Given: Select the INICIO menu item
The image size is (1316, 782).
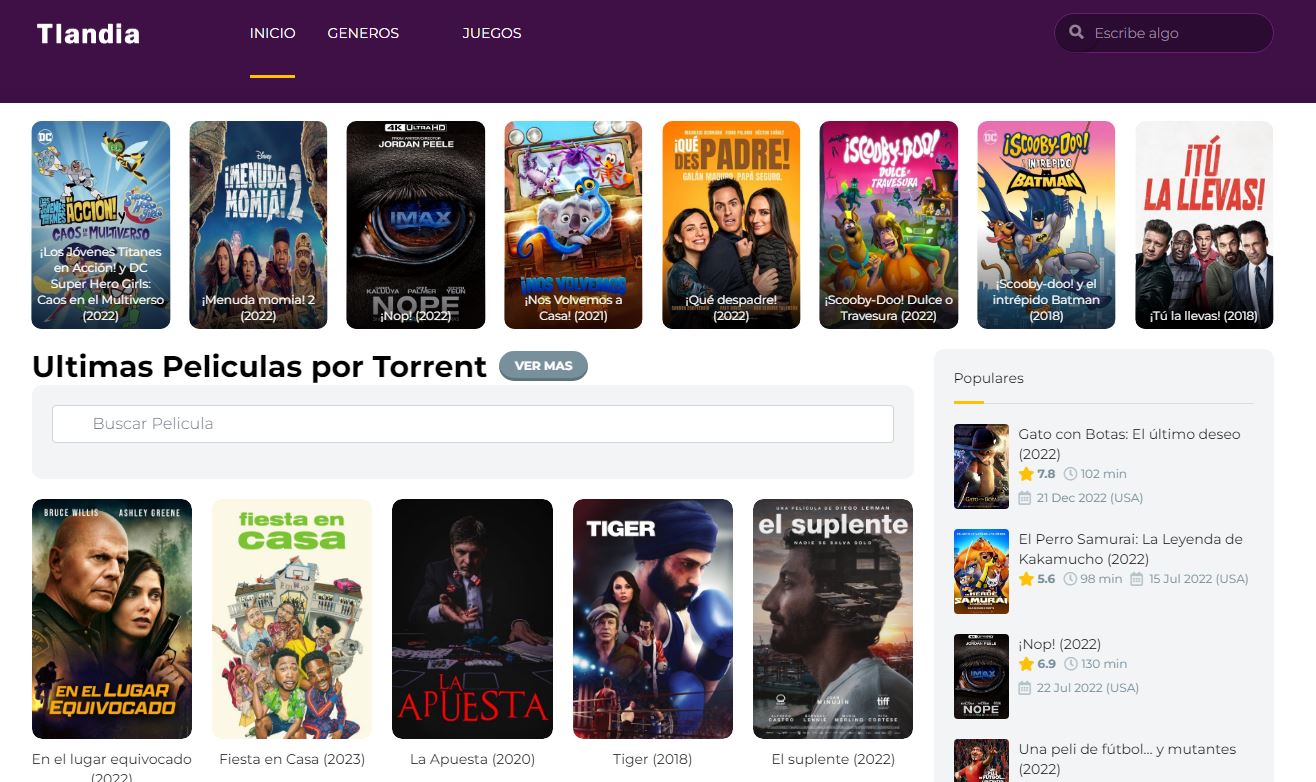Looking at the screenshot, I should pyautogui.click(x=272, y=33).
